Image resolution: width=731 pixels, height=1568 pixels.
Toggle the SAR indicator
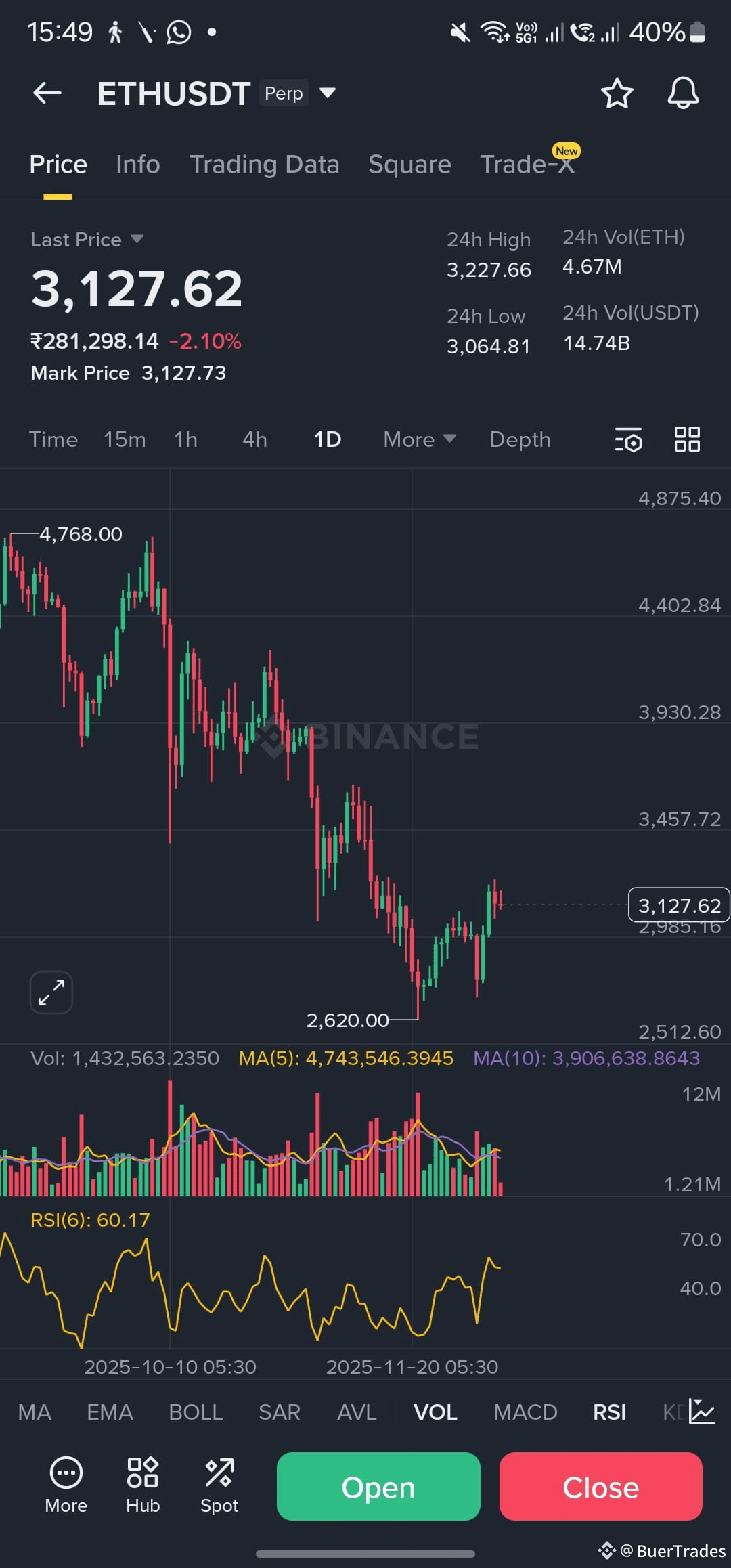[x=280, y=1412]
